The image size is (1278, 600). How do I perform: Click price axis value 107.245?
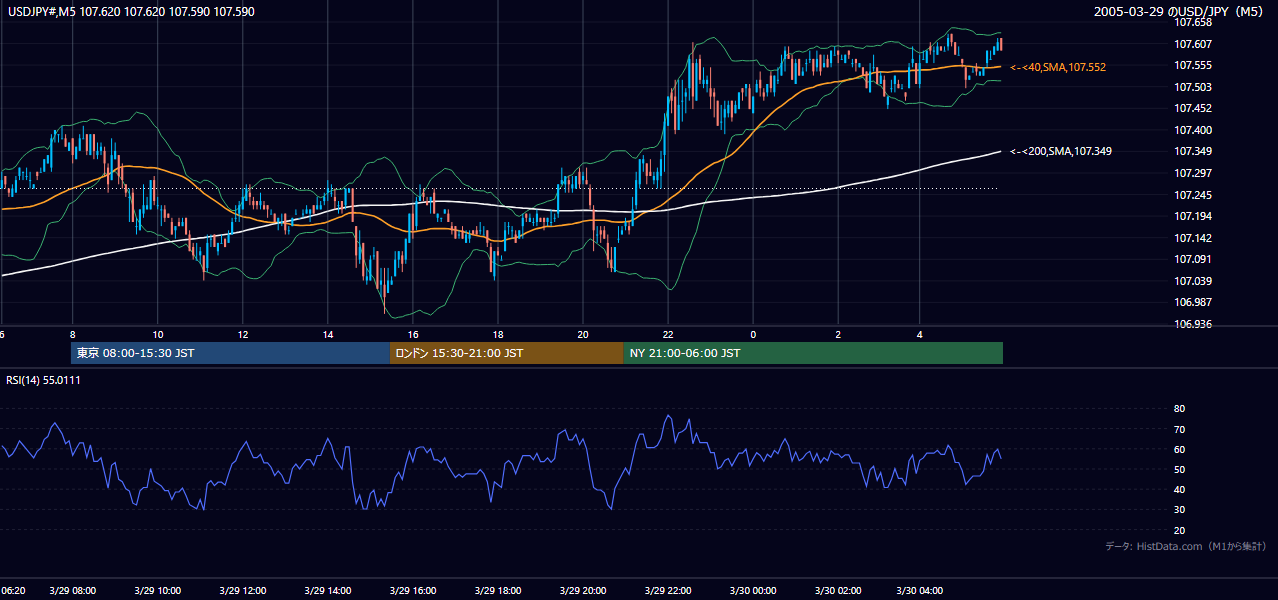[1195, 195]
